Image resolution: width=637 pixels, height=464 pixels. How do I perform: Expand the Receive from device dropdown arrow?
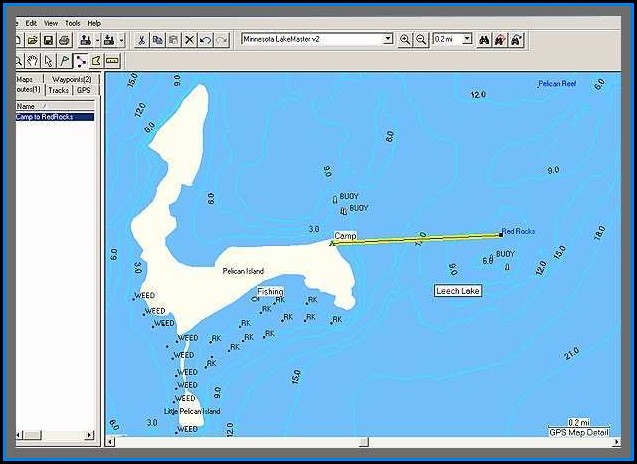click(121, 40)
